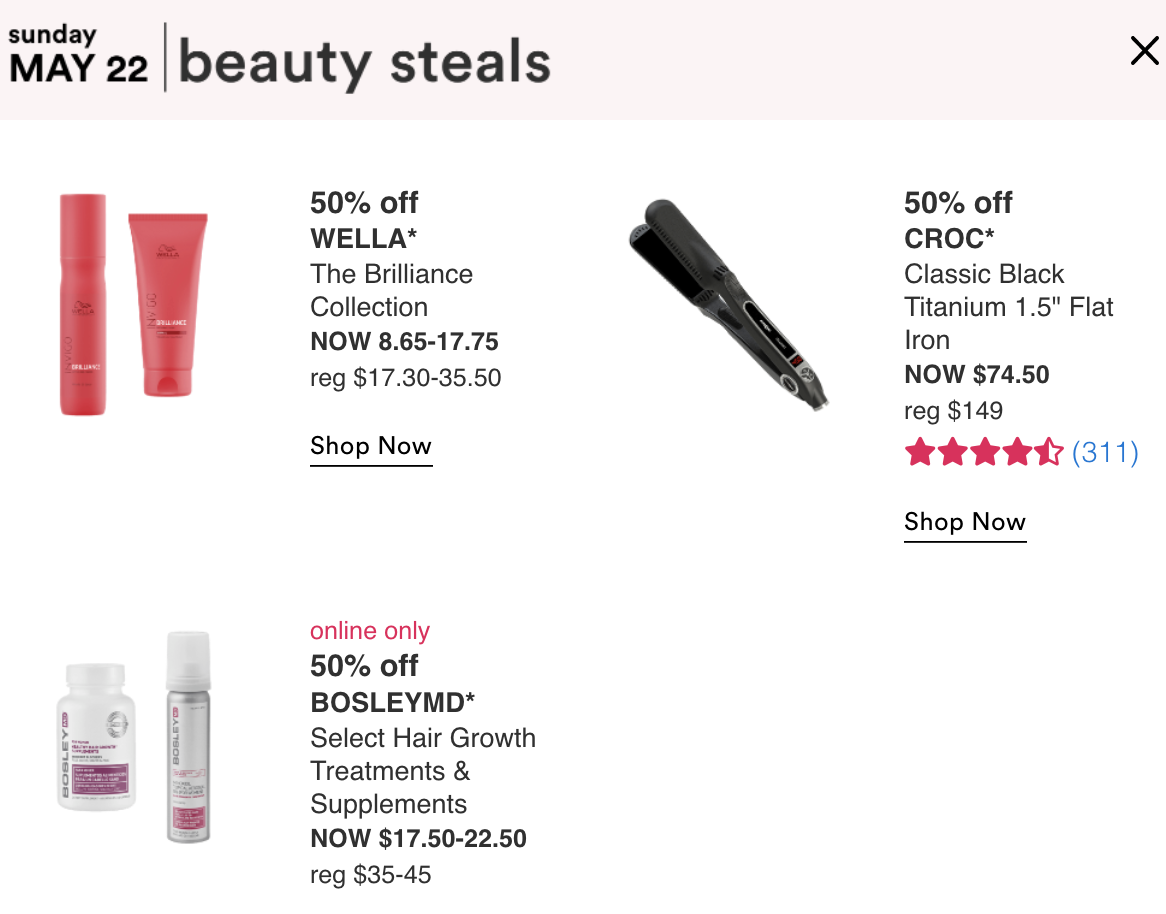Click NOW $17.50-22.50 price text
This screenshot has height=914, width=1166.
(418, 838)
